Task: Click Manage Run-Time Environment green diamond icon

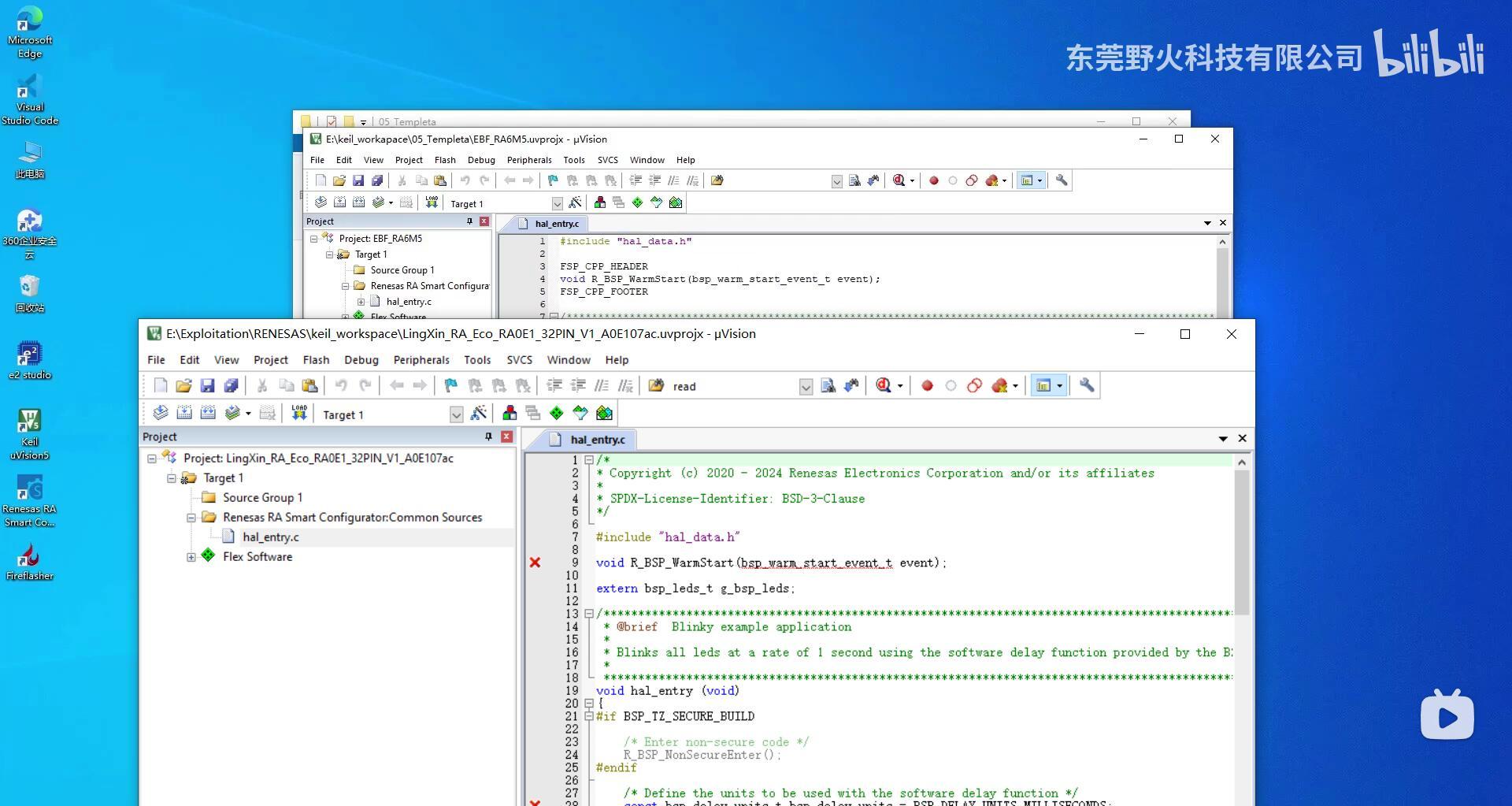Action: pyautogui.click(x=557, y=413)
